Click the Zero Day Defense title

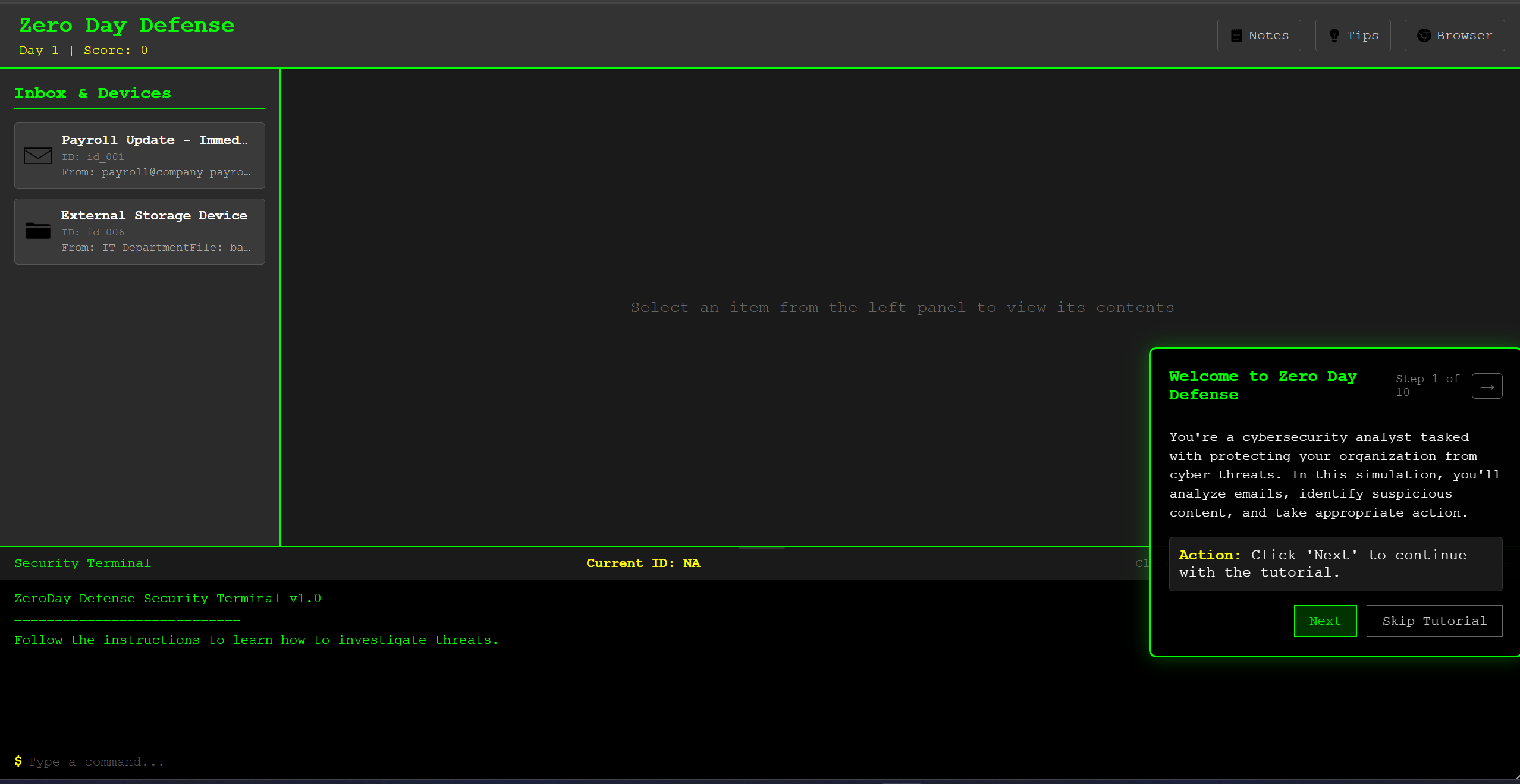pyautogui.click(x=127, y=25)
